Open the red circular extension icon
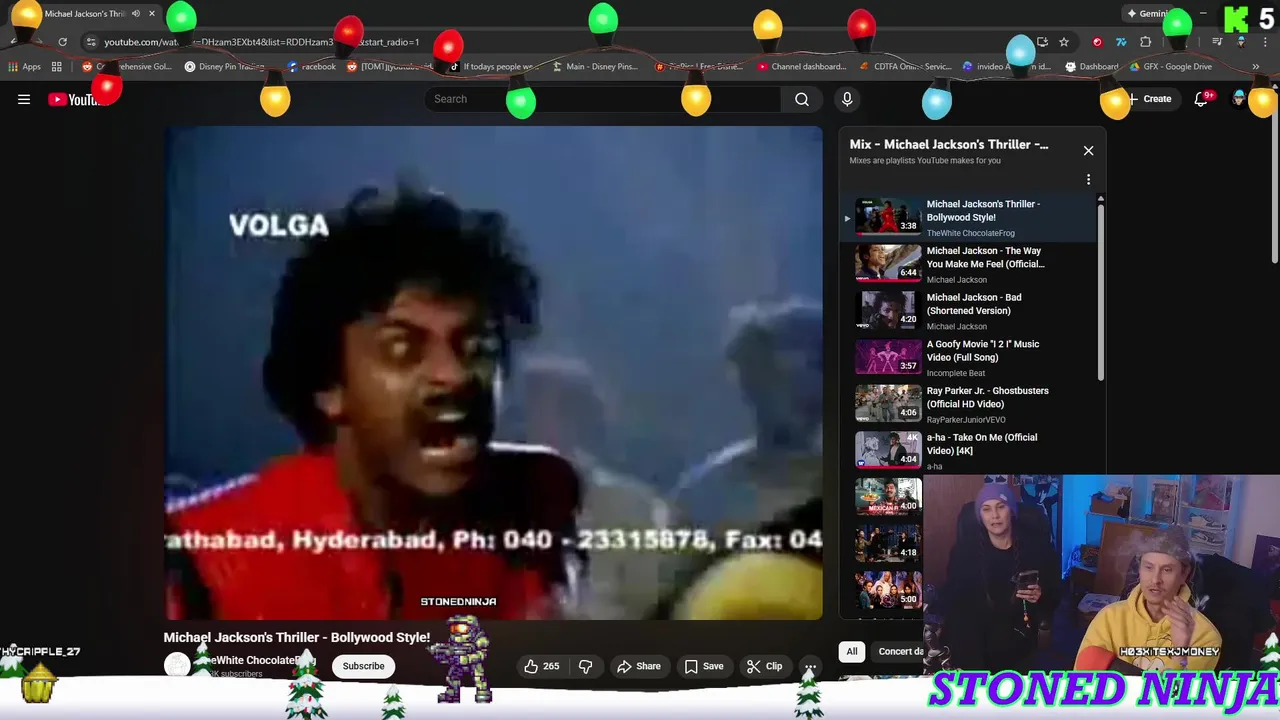1280x720 pixels. coord(1097,42)
